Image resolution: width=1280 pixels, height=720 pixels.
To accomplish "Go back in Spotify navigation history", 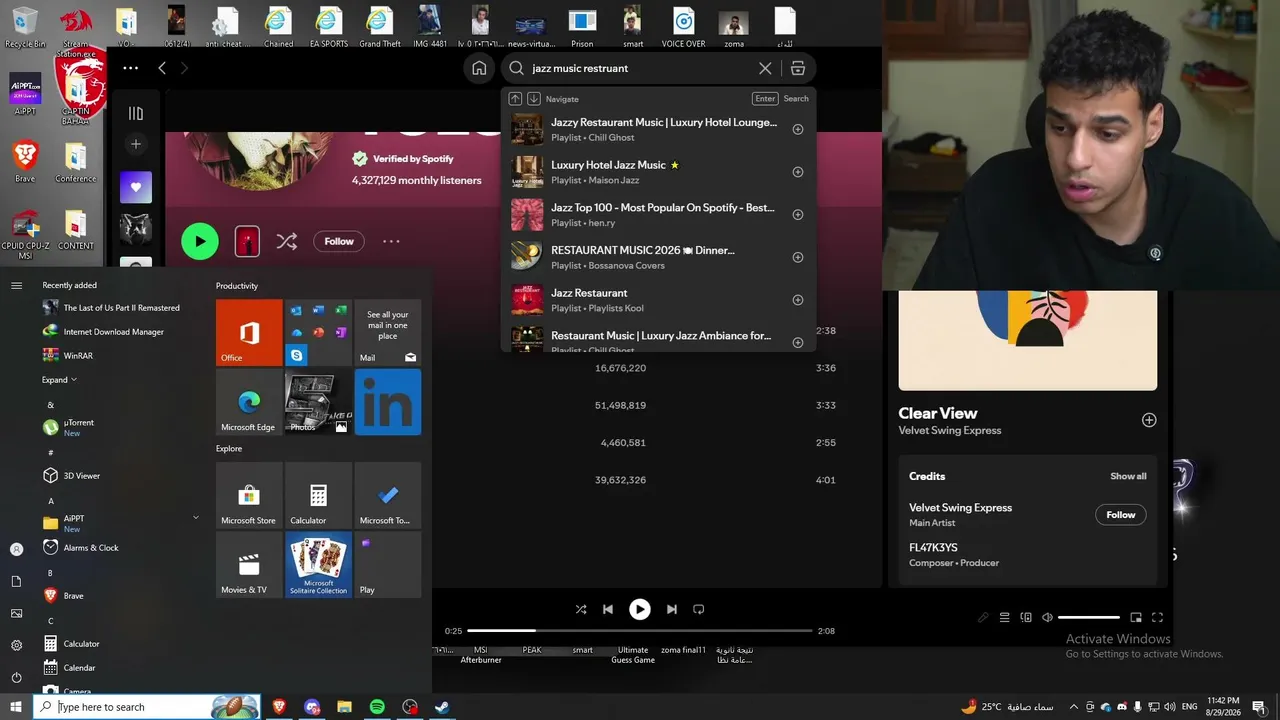I will pos(162,68).
